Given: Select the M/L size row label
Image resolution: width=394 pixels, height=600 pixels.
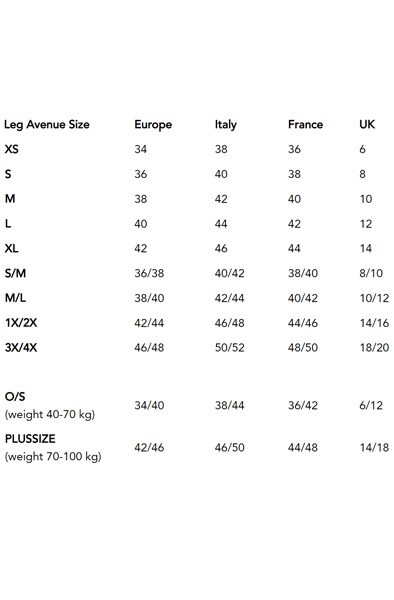Looking at the screenshot, I should [15, 298].
